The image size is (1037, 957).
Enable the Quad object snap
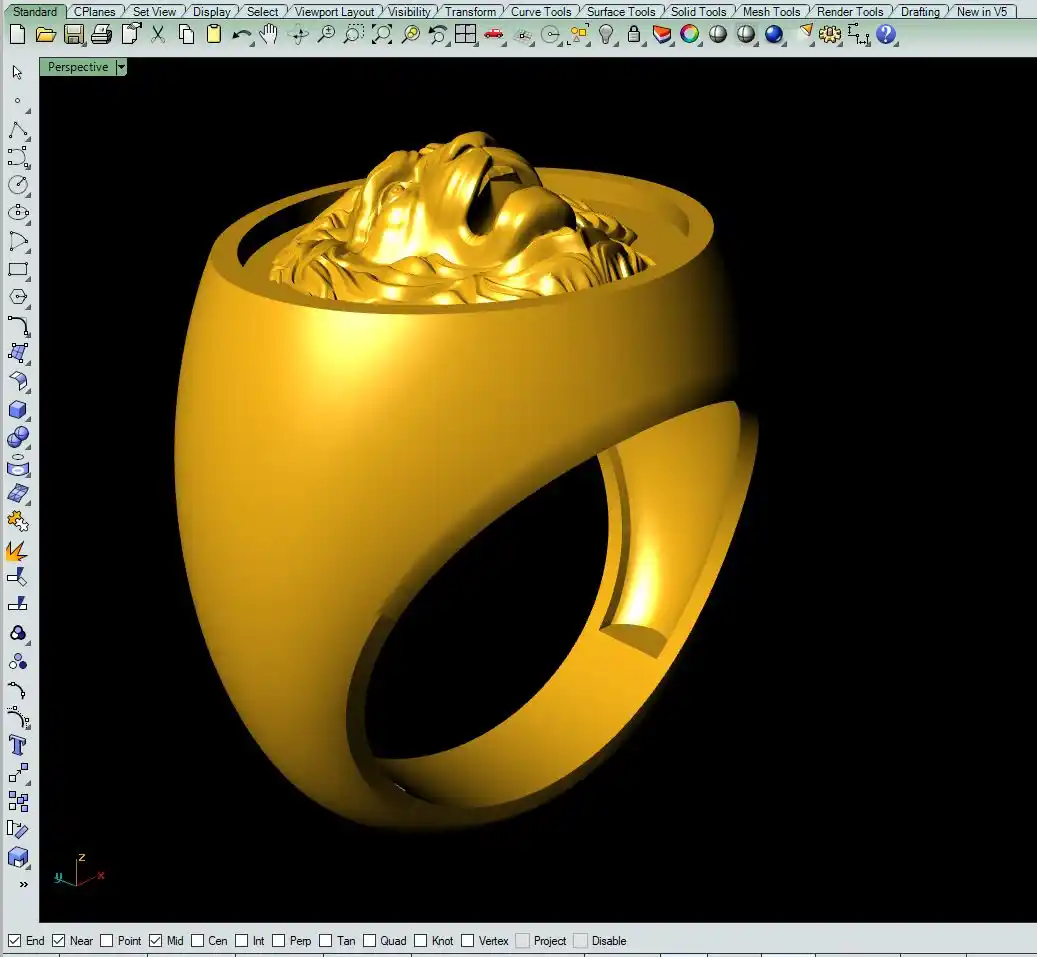[x=368, y=941]
